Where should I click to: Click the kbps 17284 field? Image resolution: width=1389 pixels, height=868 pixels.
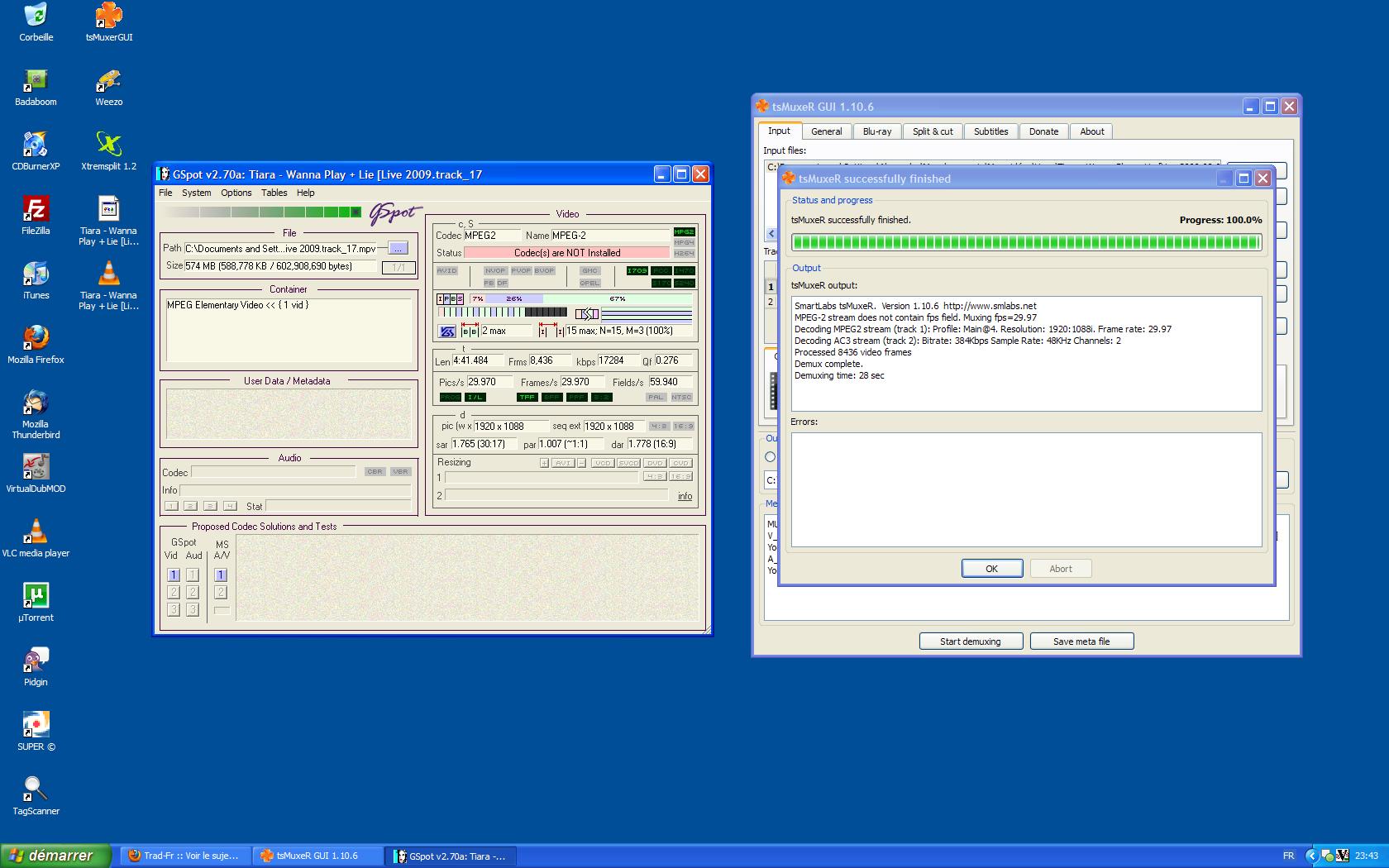pyautogui.click(x=618, y=360)
